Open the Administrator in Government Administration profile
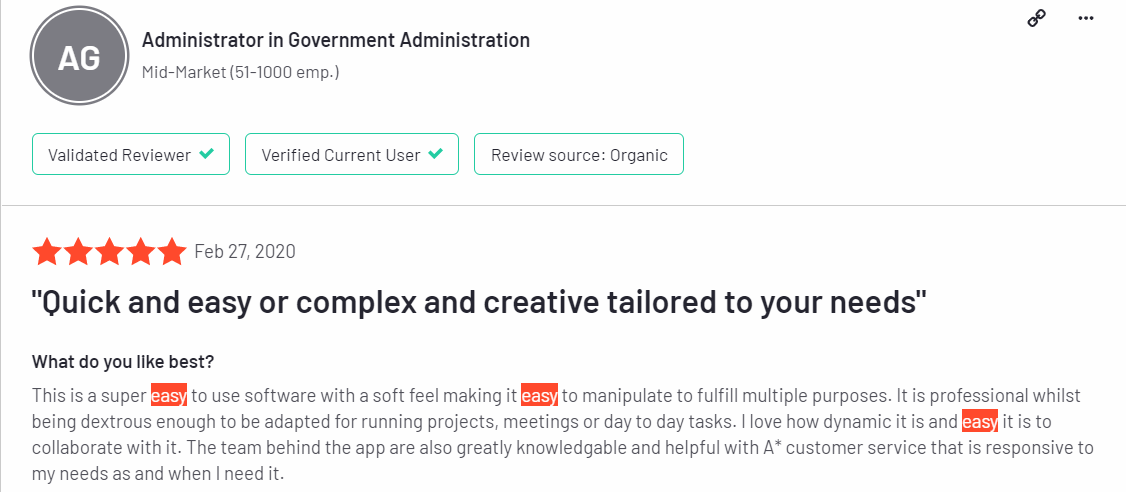 point(336,40)
